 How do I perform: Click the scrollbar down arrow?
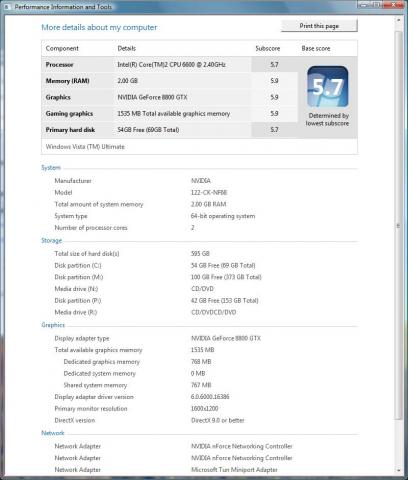click(x=398, y=470)
